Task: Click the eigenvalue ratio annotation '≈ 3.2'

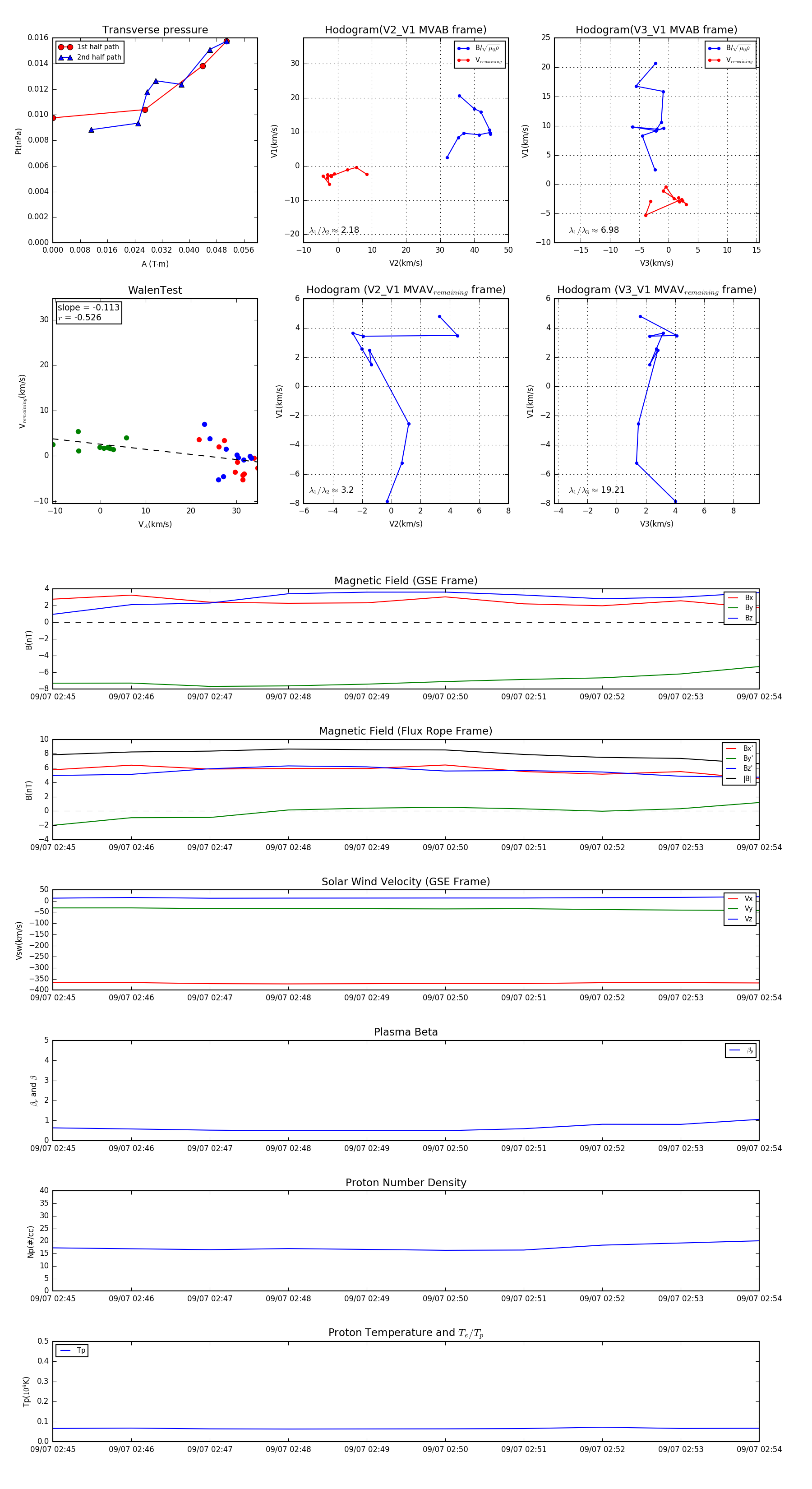Action: (x=331, y=490)
